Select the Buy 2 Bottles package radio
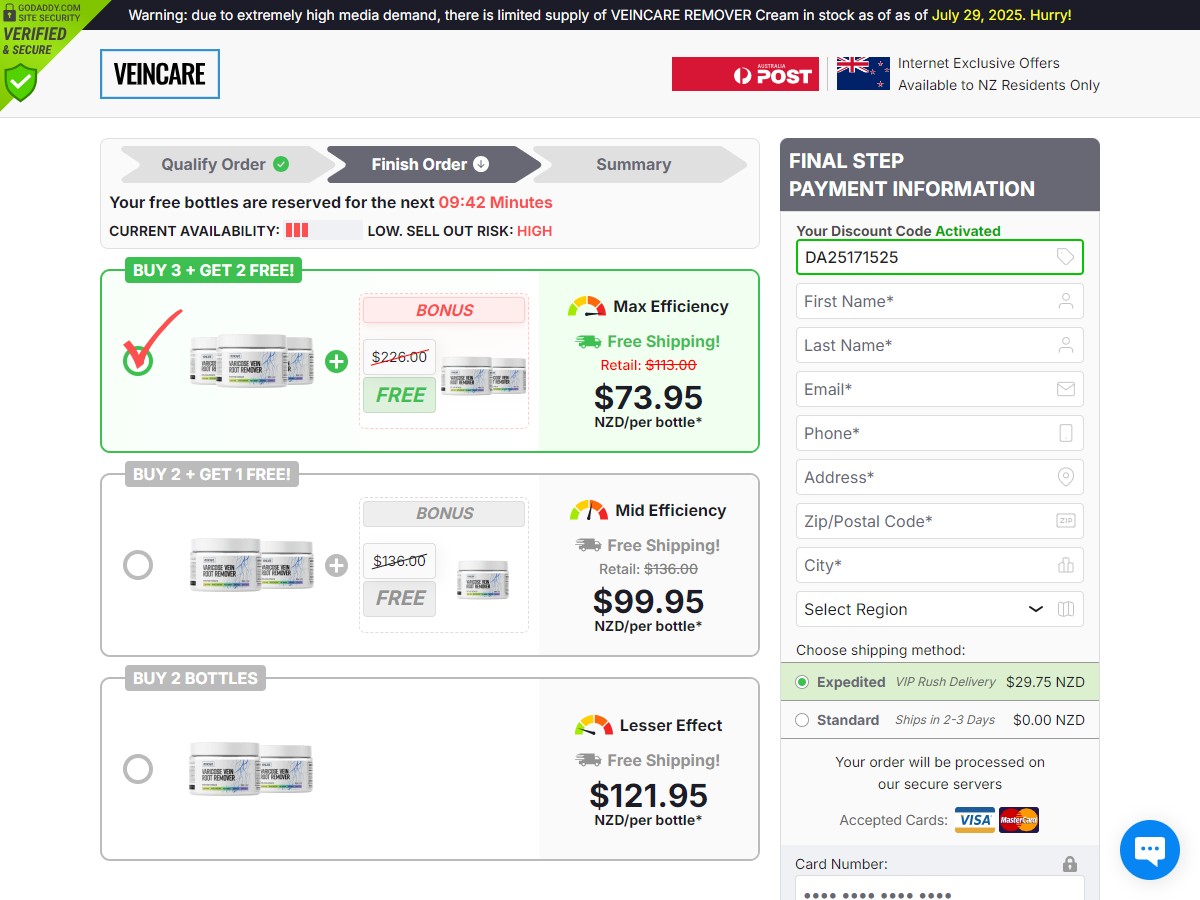This screenshot has width=1200, height=900. [x=138, y=769]
